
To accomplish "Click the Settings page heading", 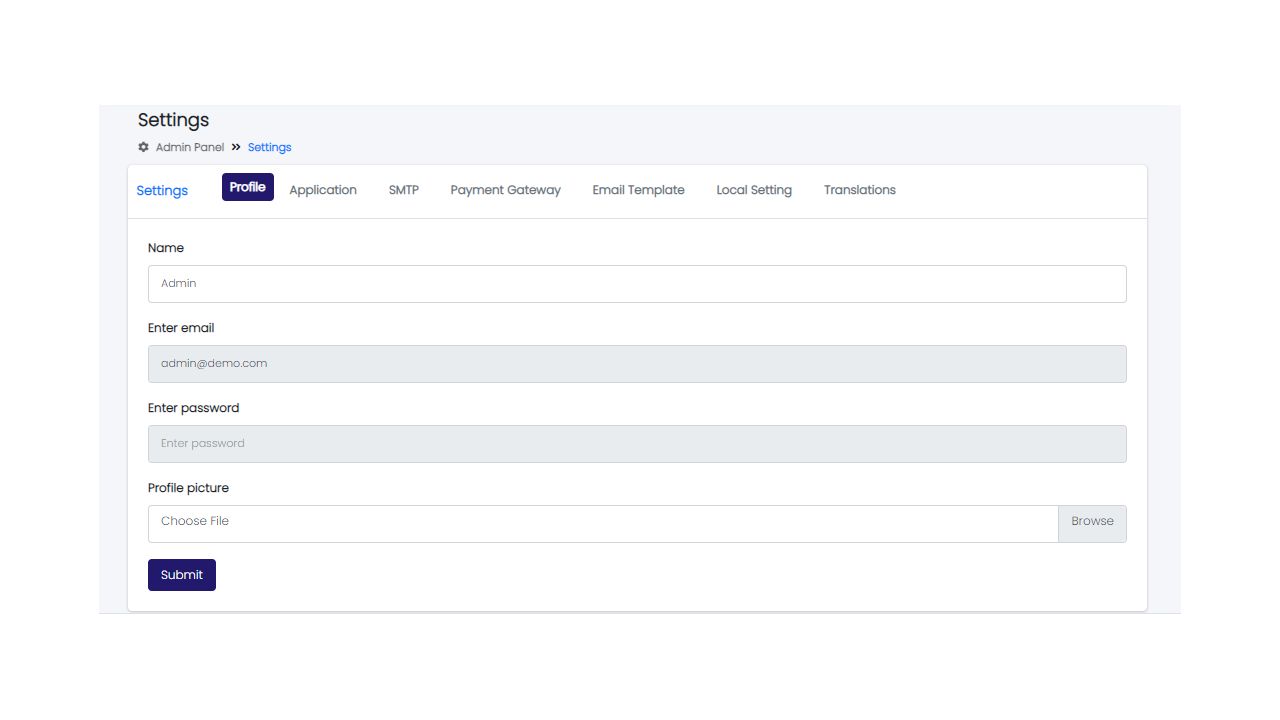I will pos(173,120).
